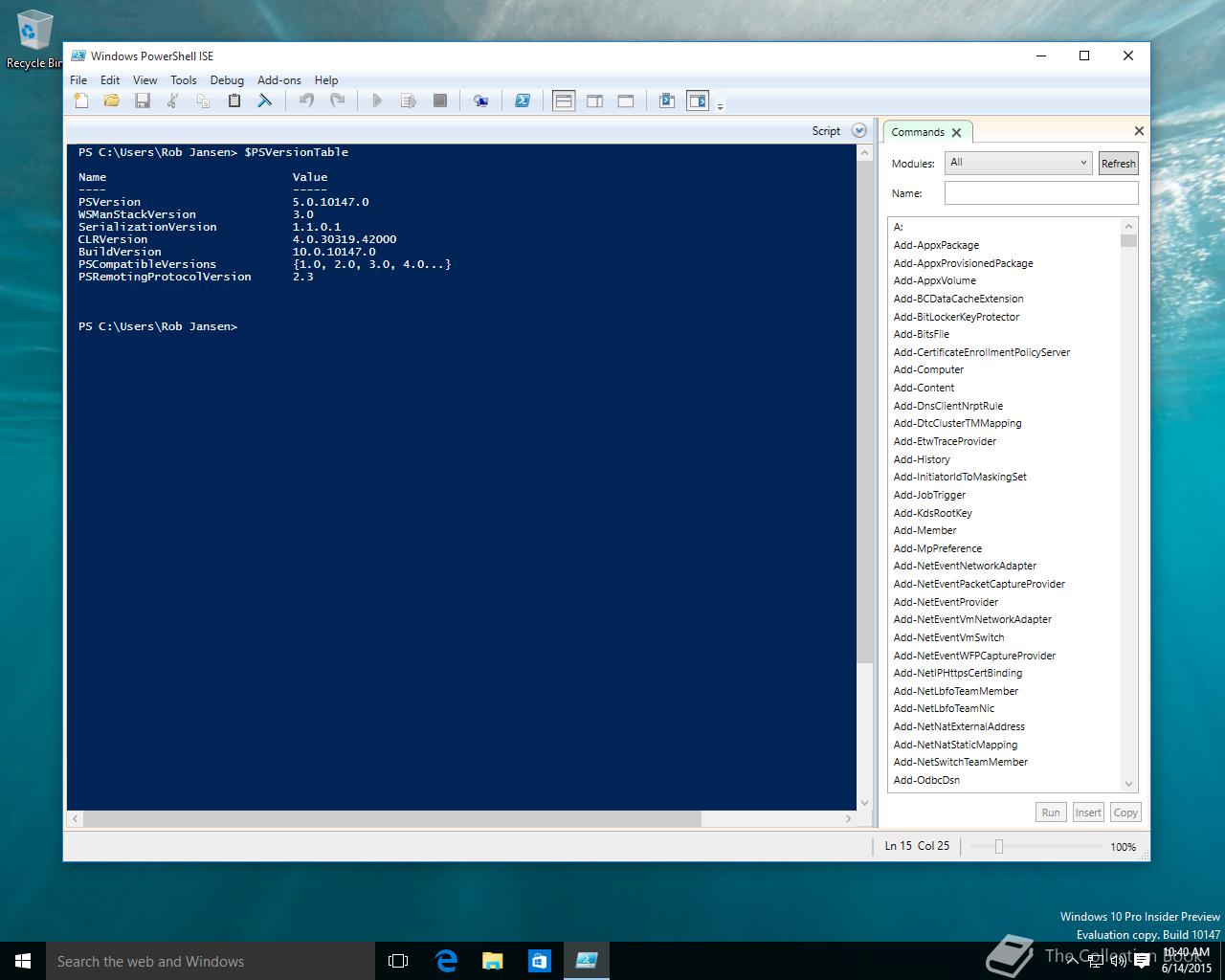The height and width of the screenshot is (980, 1225).
Task: Click the Save floppy disk icon
Action: tap(143, 100)
